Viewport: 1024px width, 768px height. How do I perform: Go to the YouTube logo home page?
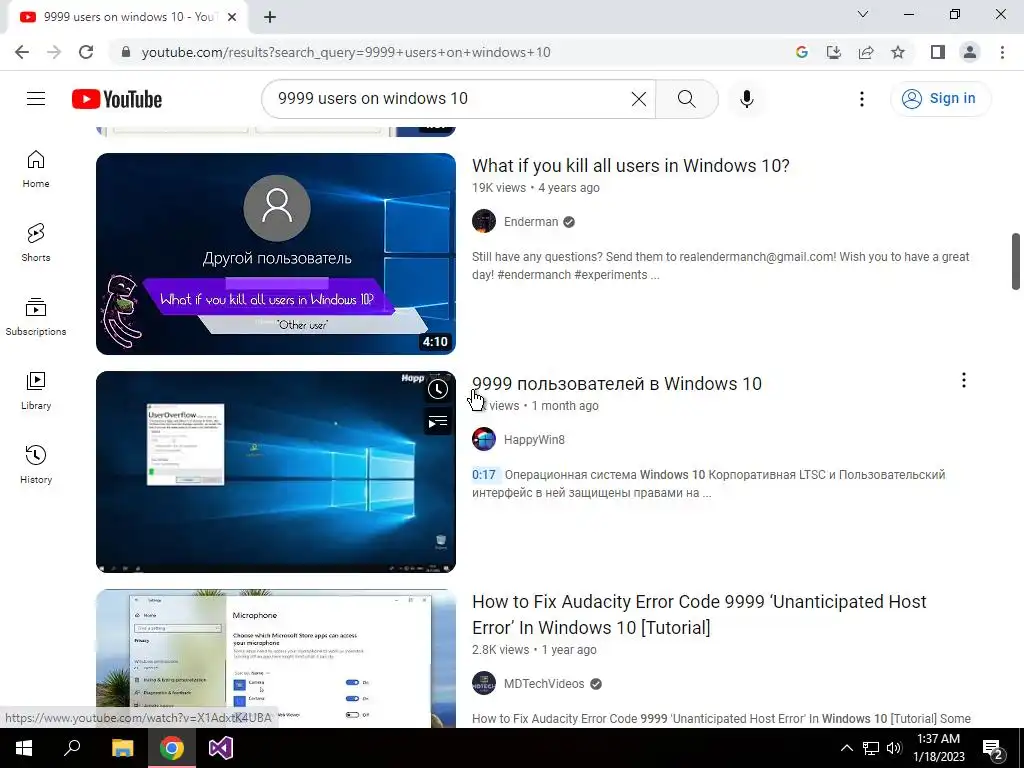pyautogui.click(x=117, y=99)
